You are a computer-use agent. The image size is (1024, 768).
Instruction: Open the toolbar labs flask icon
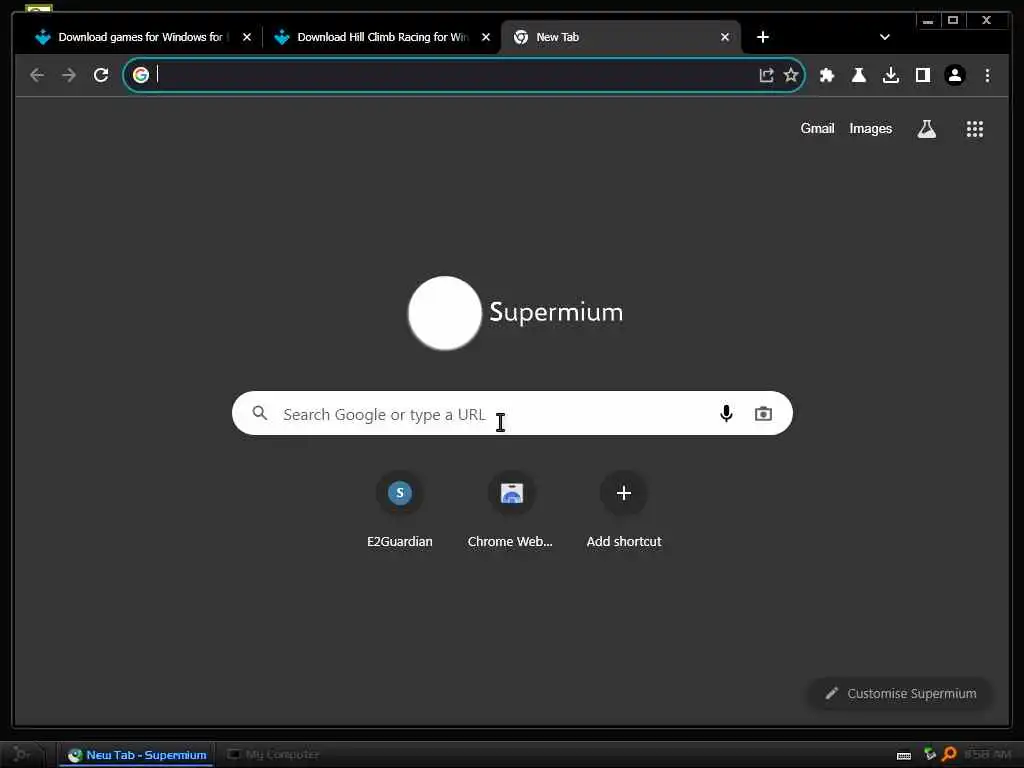click(859, 75)
